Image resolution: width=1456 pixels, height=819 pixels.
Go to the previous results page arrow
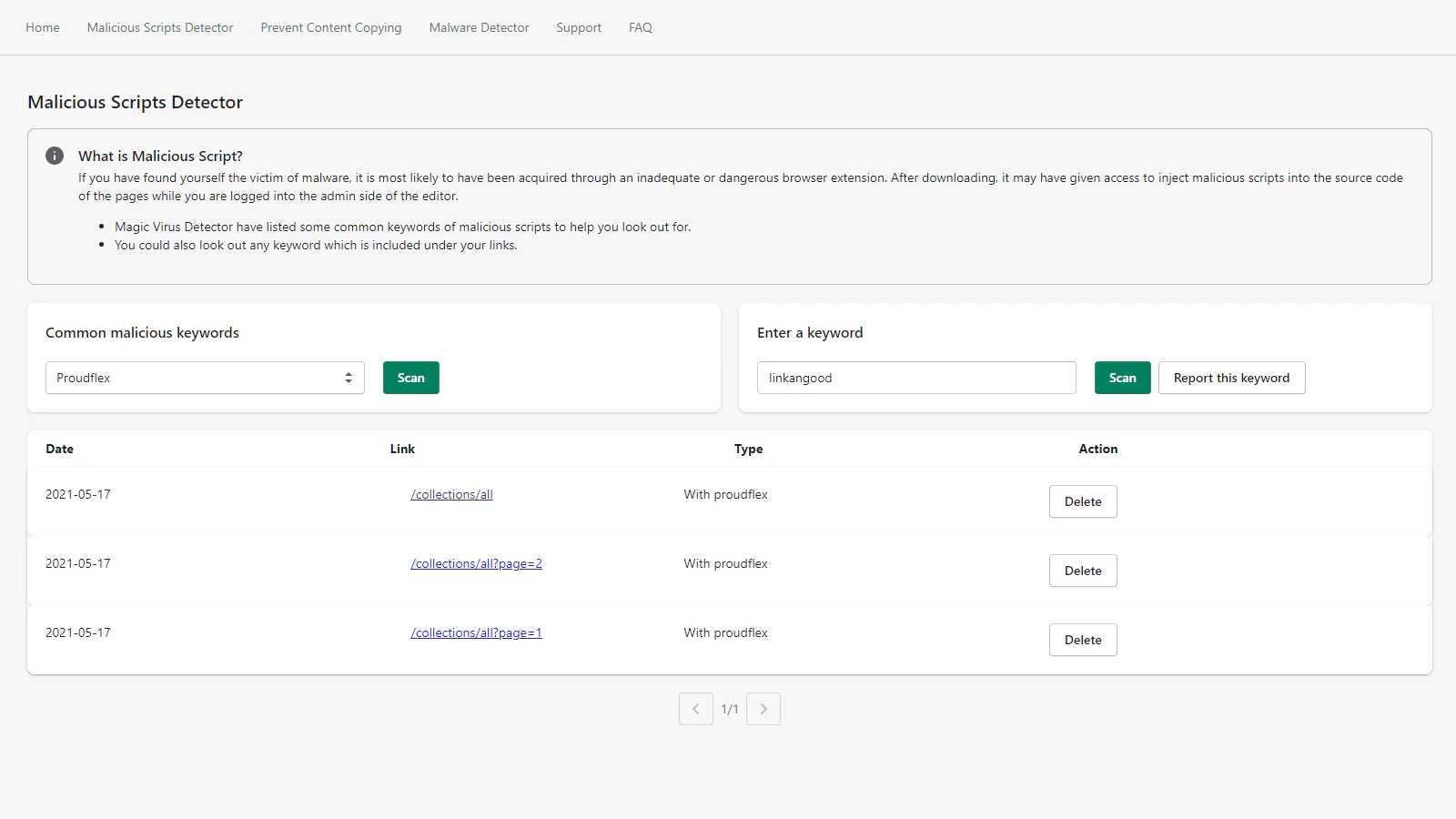(695, 709)
